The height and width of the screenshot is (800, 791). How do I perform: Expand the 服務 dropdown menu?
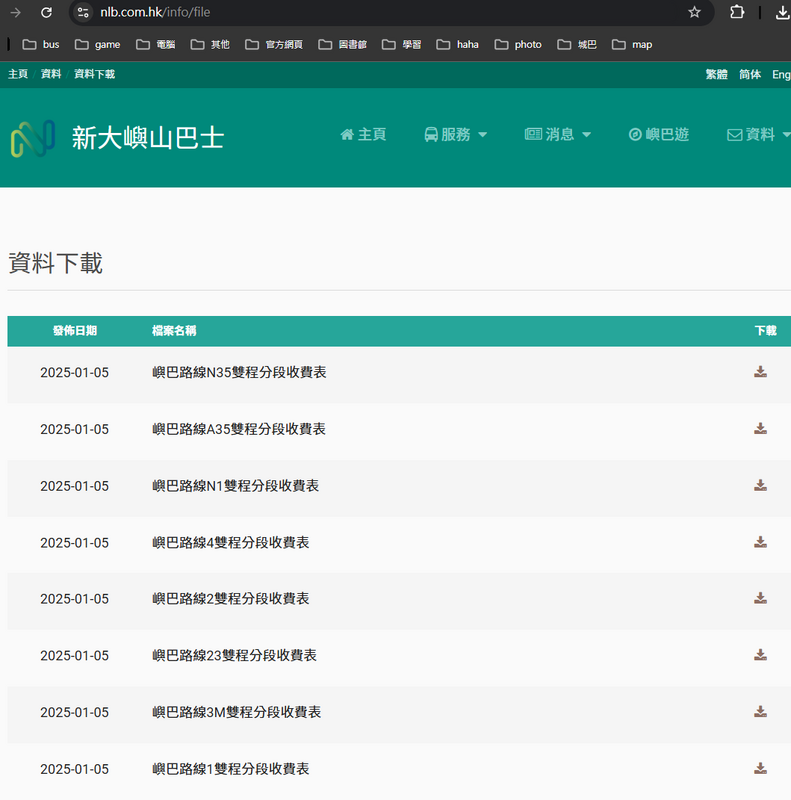[456, 135]
